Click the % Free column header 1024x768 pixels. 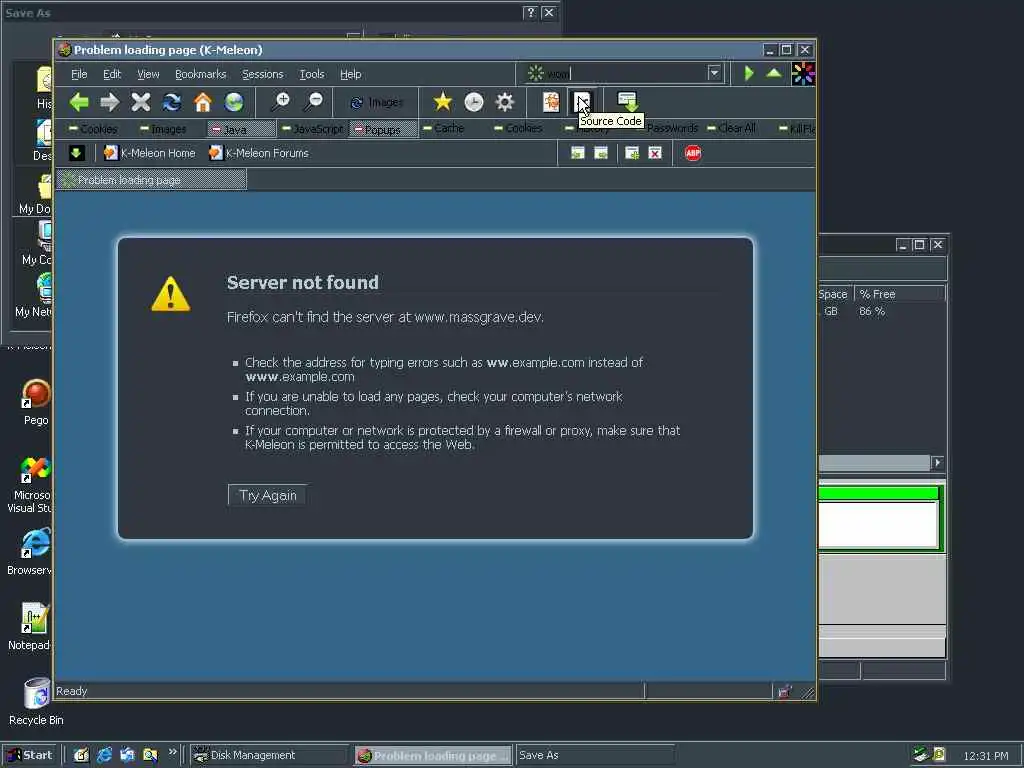[x=900, y=294]
